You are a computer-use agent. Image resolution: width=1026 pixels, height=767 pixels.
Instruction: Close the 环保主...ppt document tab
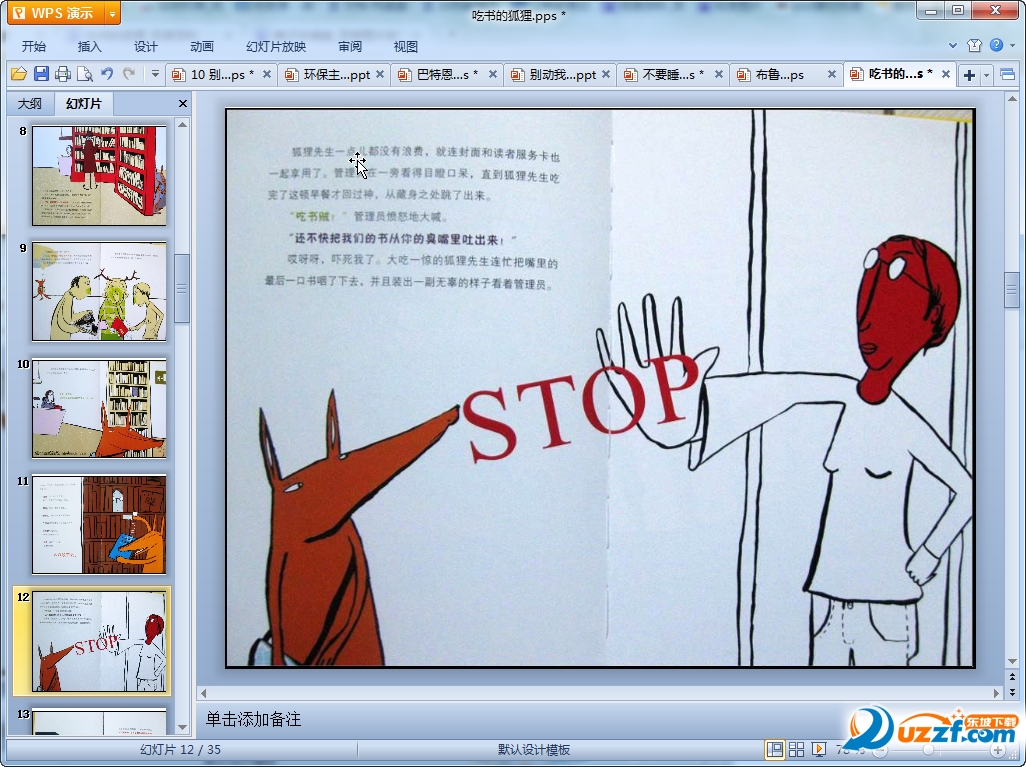point(380,75)
